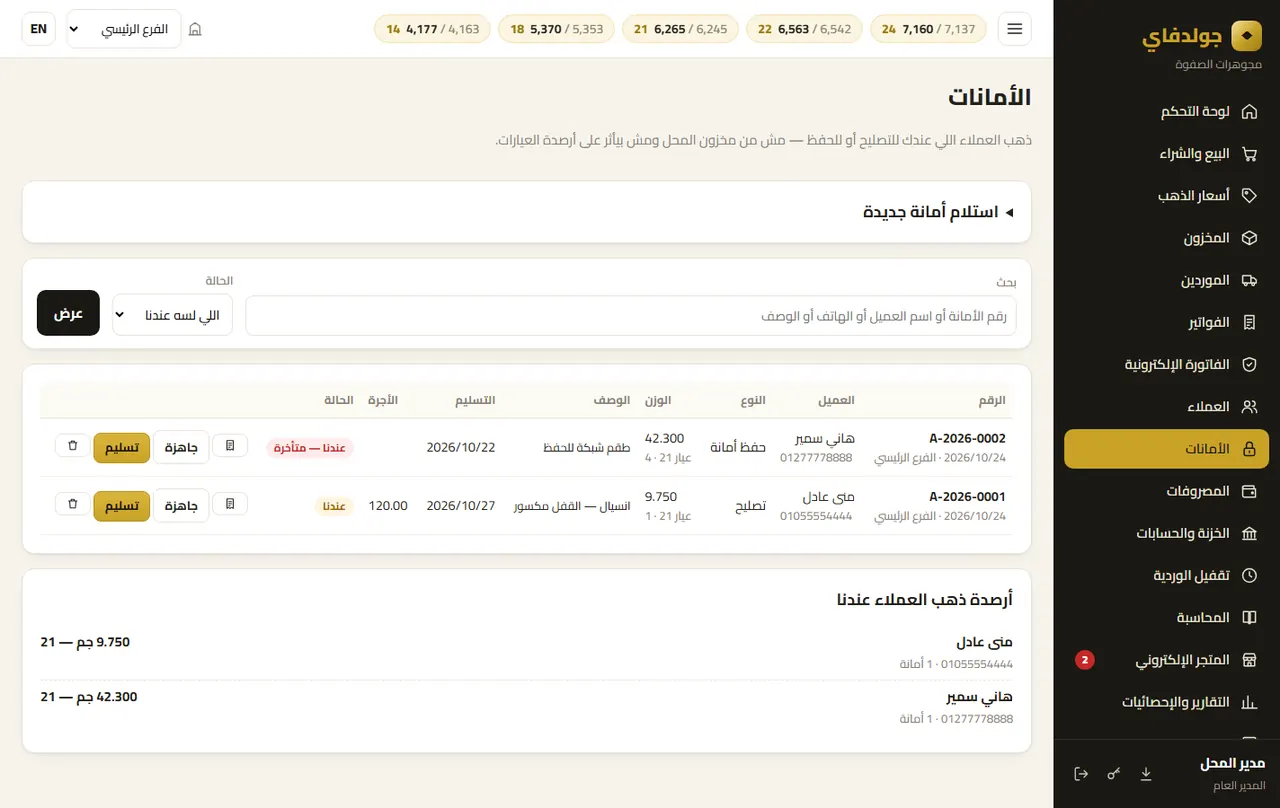Open receipt icon for A-2026-0002 row
The image size is (1280, 808).
coord(230,446)
